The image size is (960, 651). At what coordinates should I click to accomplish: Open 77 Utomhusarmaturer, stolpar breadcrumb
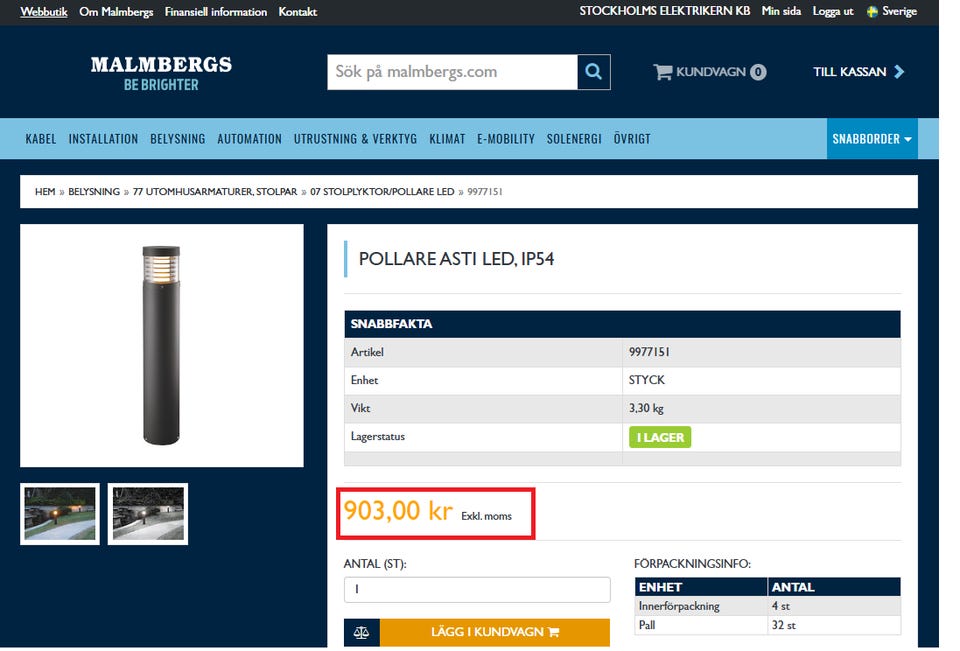point(215,192)
